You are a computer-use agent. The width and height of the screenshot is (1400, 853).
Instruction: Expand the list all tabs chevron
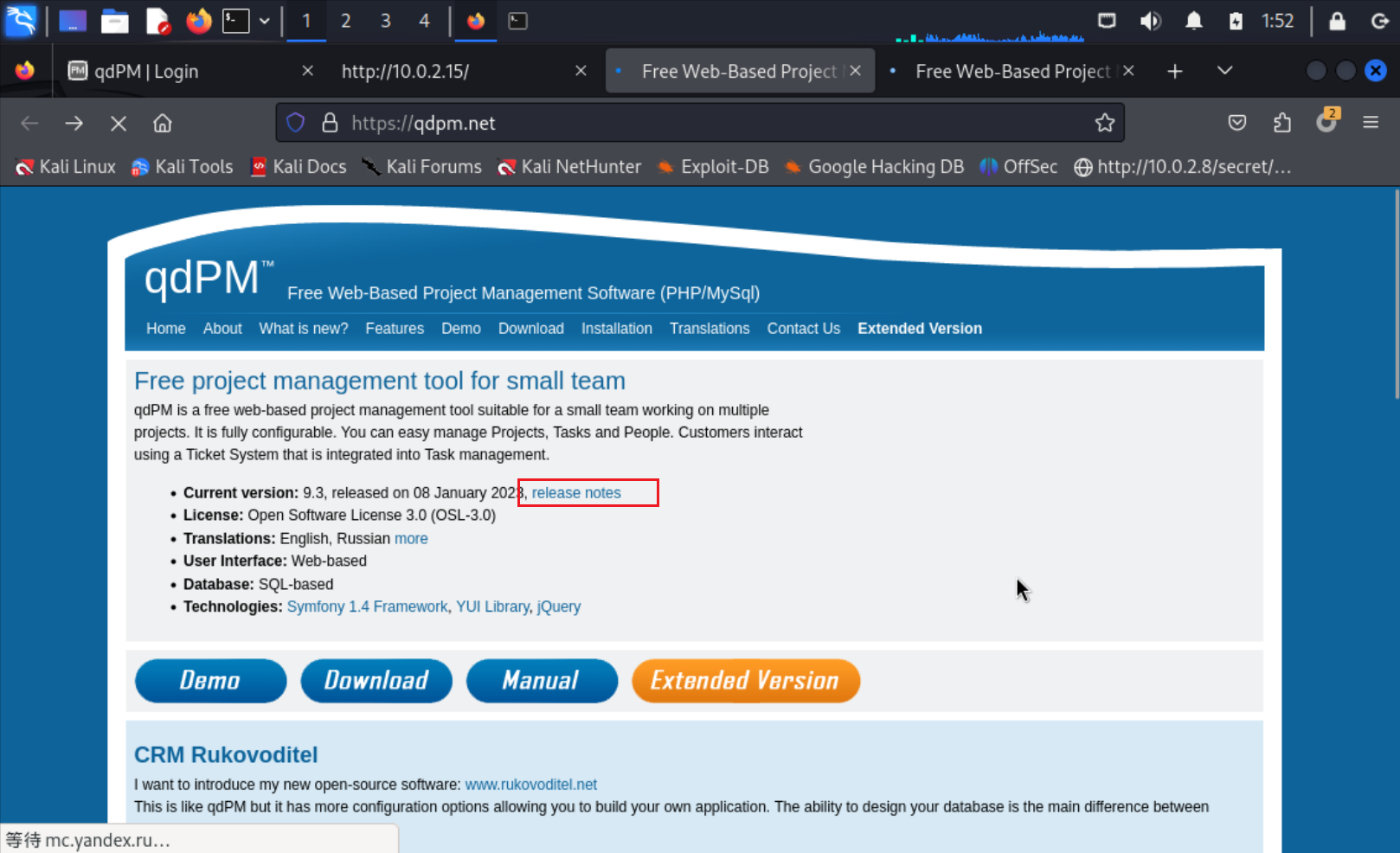[1224, 71]
